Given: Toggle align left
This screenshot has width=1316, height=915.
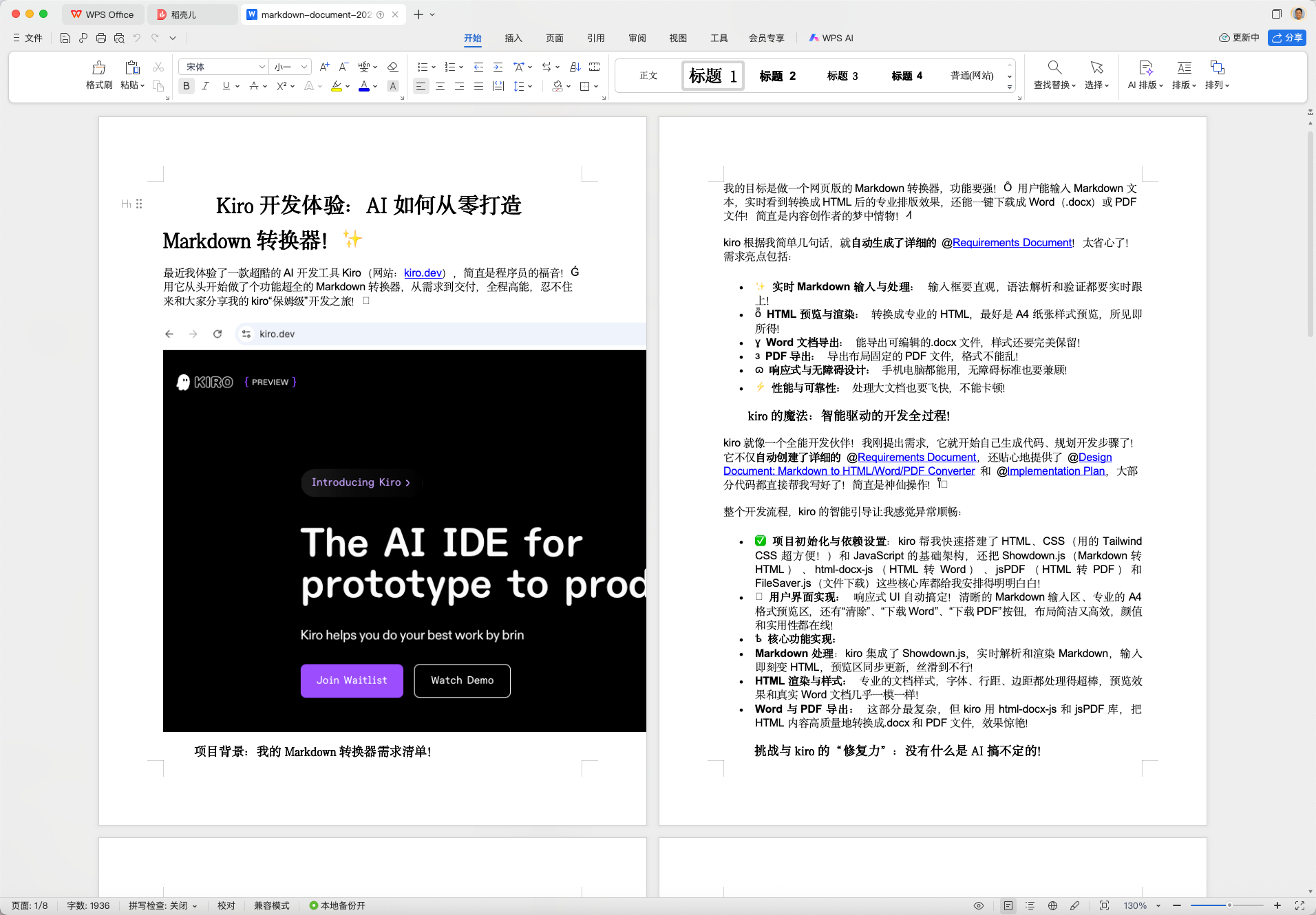Looking at the screenshot, I should (421, 86).
